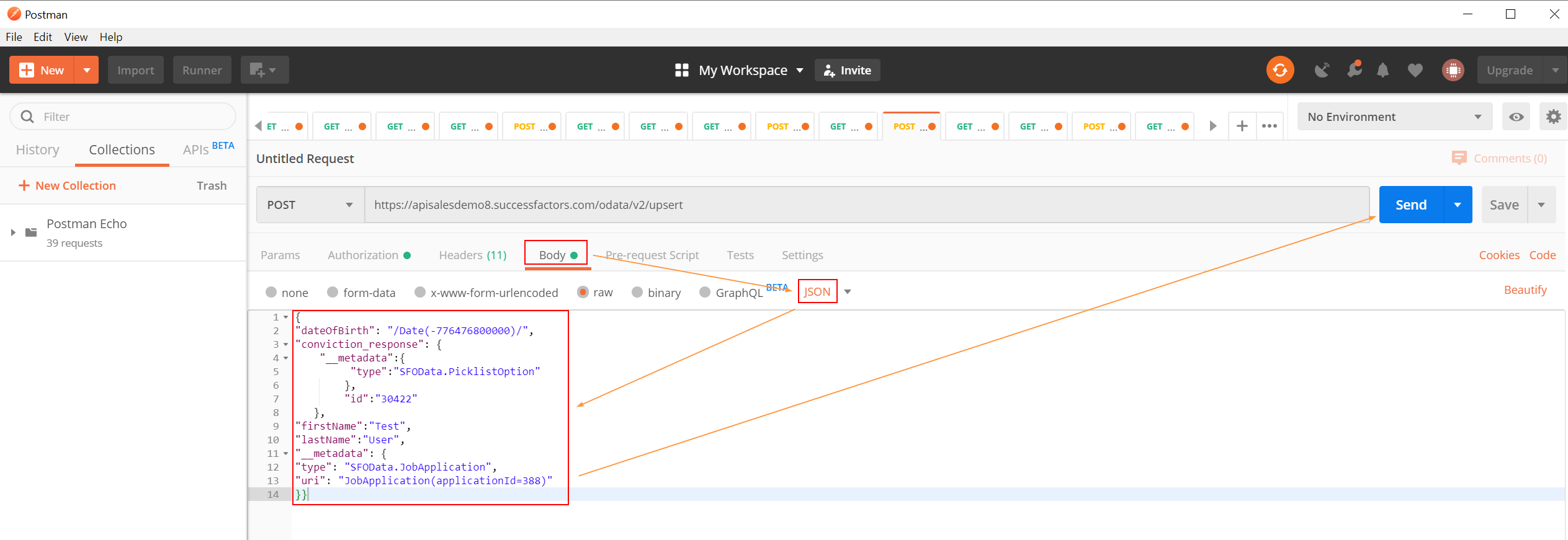Viewport: 1568px width, 540px height.
Task: Click the Save button
Action: click(x=1505, y=205)
